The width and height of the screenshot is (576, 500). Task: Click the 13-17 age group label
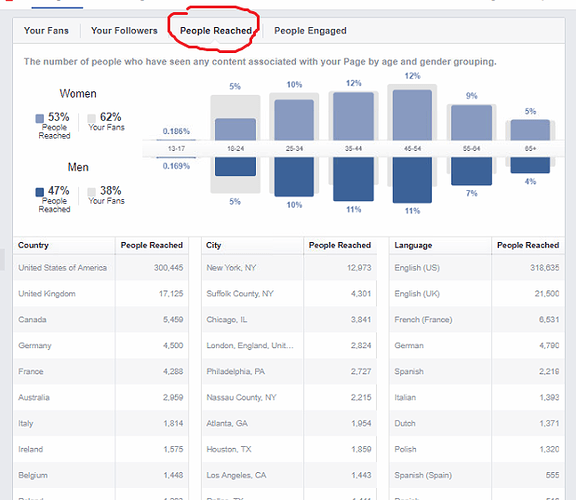[176, 149]
